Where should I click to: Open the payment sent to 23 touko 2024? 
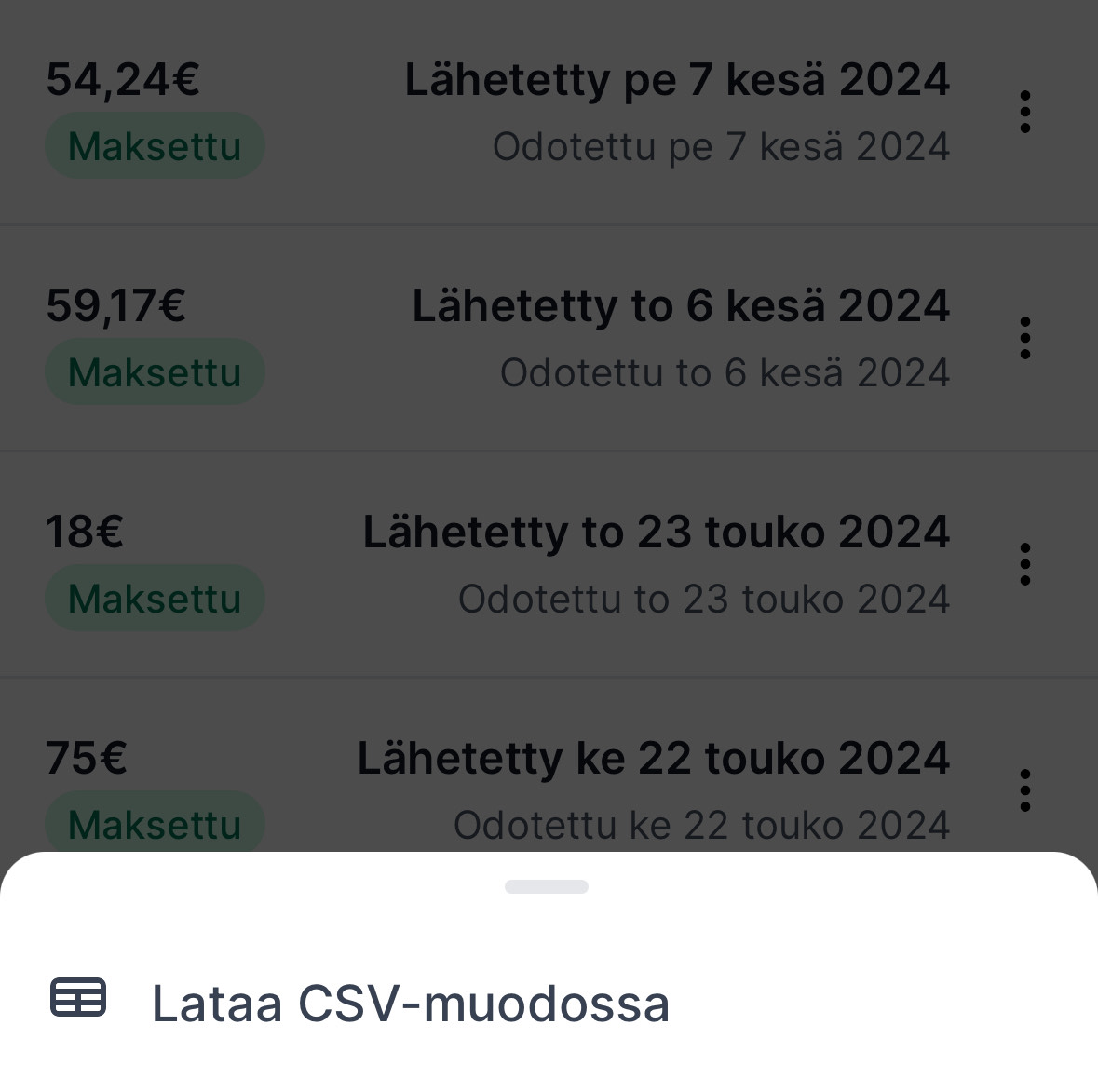657,532
